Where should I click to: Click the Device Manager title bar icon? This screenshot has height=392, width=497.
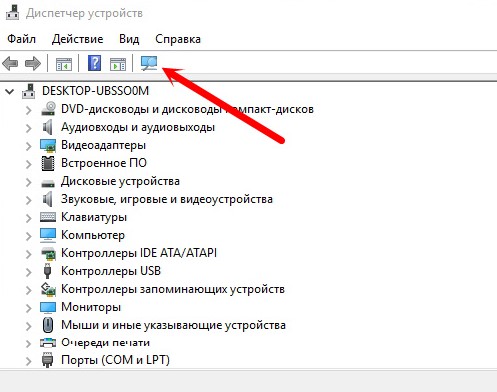click(x=13, y=12)
